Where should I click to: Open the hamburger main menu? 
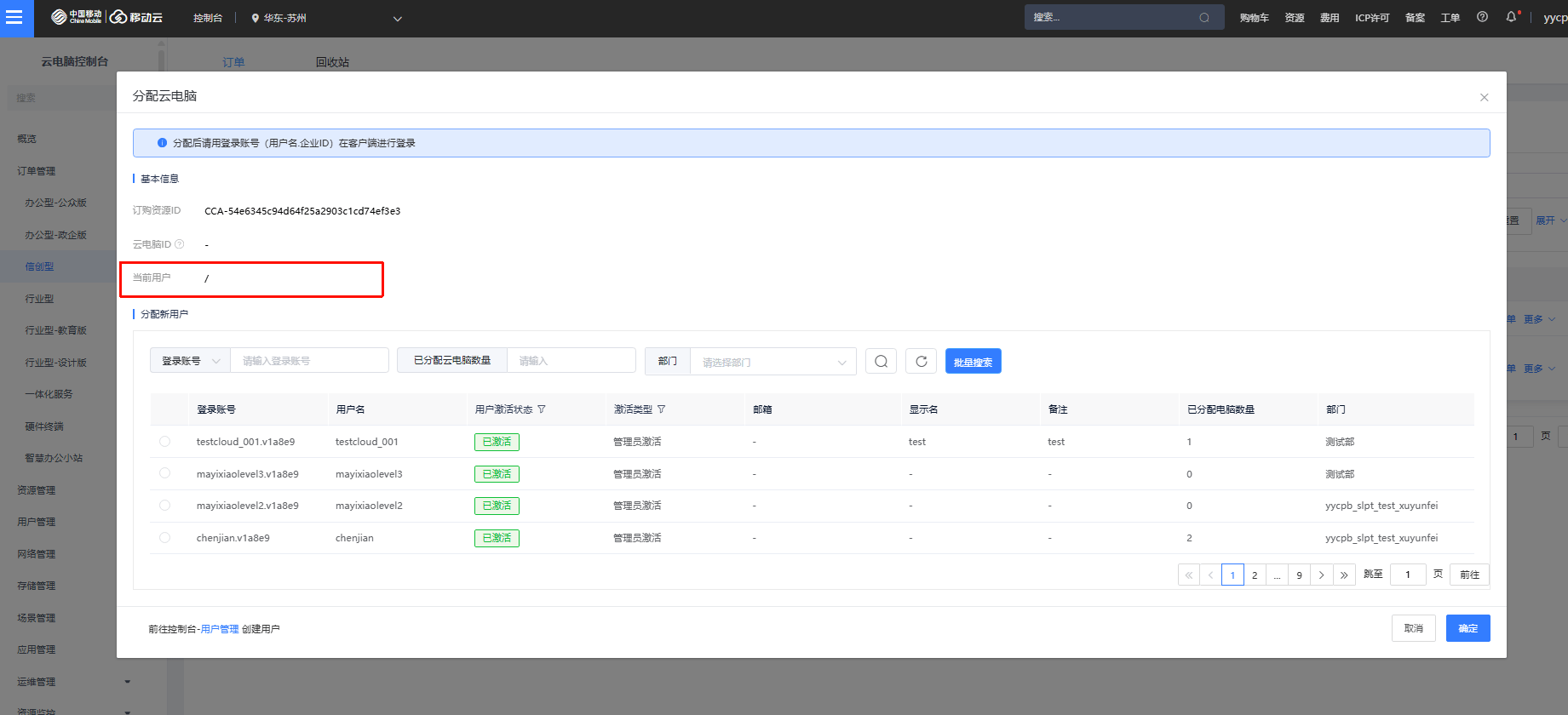[14, 18]
